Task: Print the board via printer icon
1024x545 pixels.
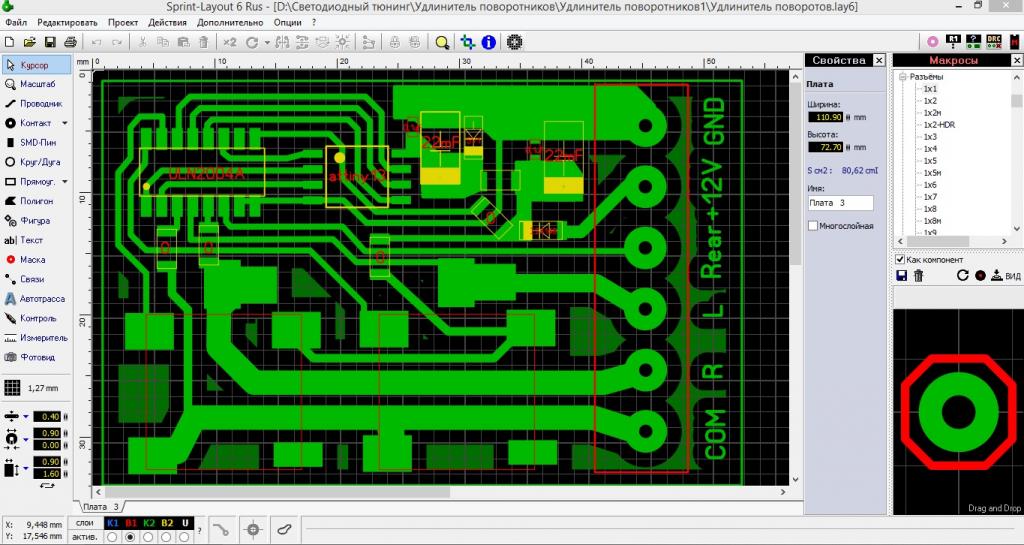Action: 70,42
